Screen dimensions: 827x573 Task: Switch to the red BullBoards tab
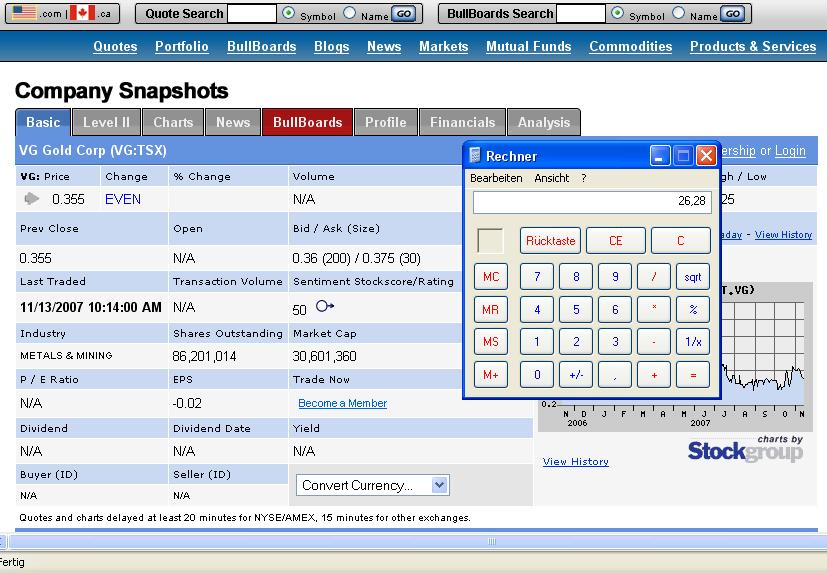(x=307, y=122)
